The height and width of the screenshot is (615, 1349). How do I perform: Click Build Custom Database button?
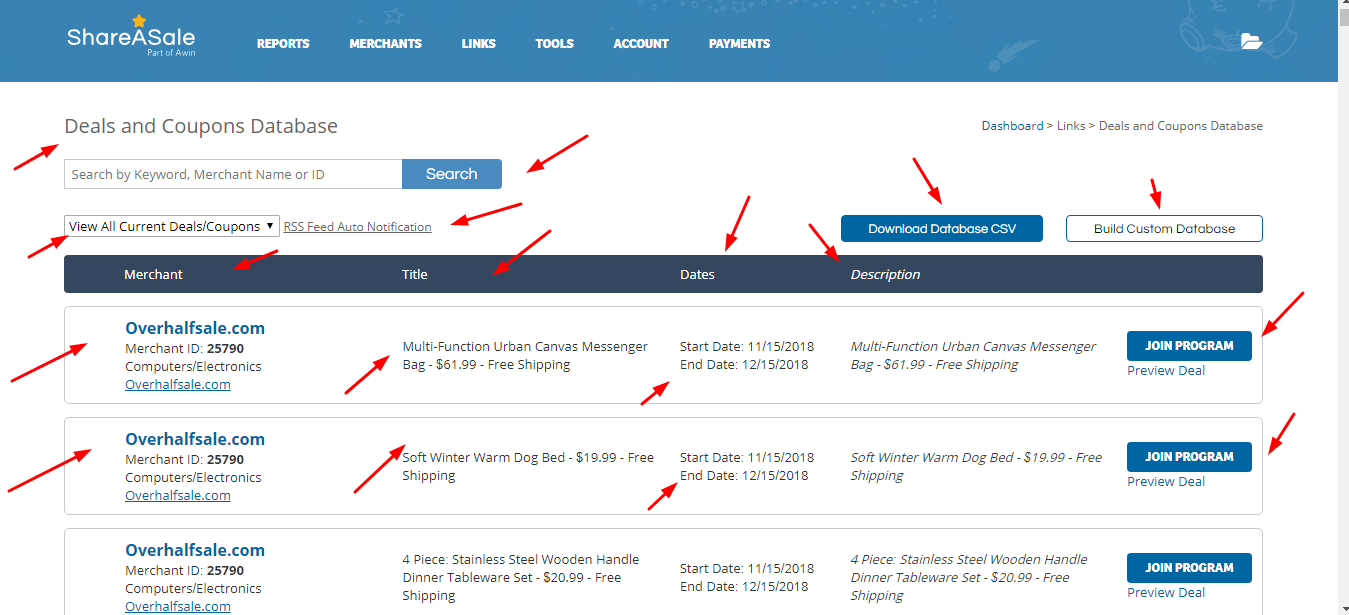pyautogui.click(x=1164, y=229)
